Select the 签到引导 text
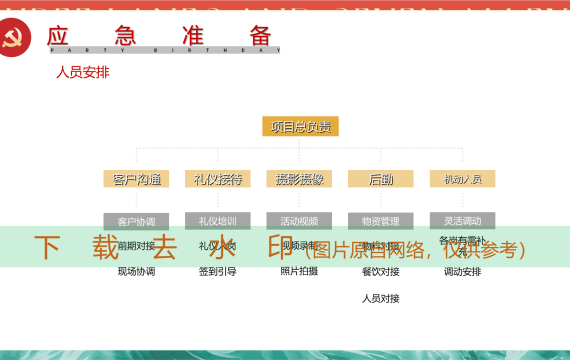Viewport: 570px width, 360px height. coord(218,271)
